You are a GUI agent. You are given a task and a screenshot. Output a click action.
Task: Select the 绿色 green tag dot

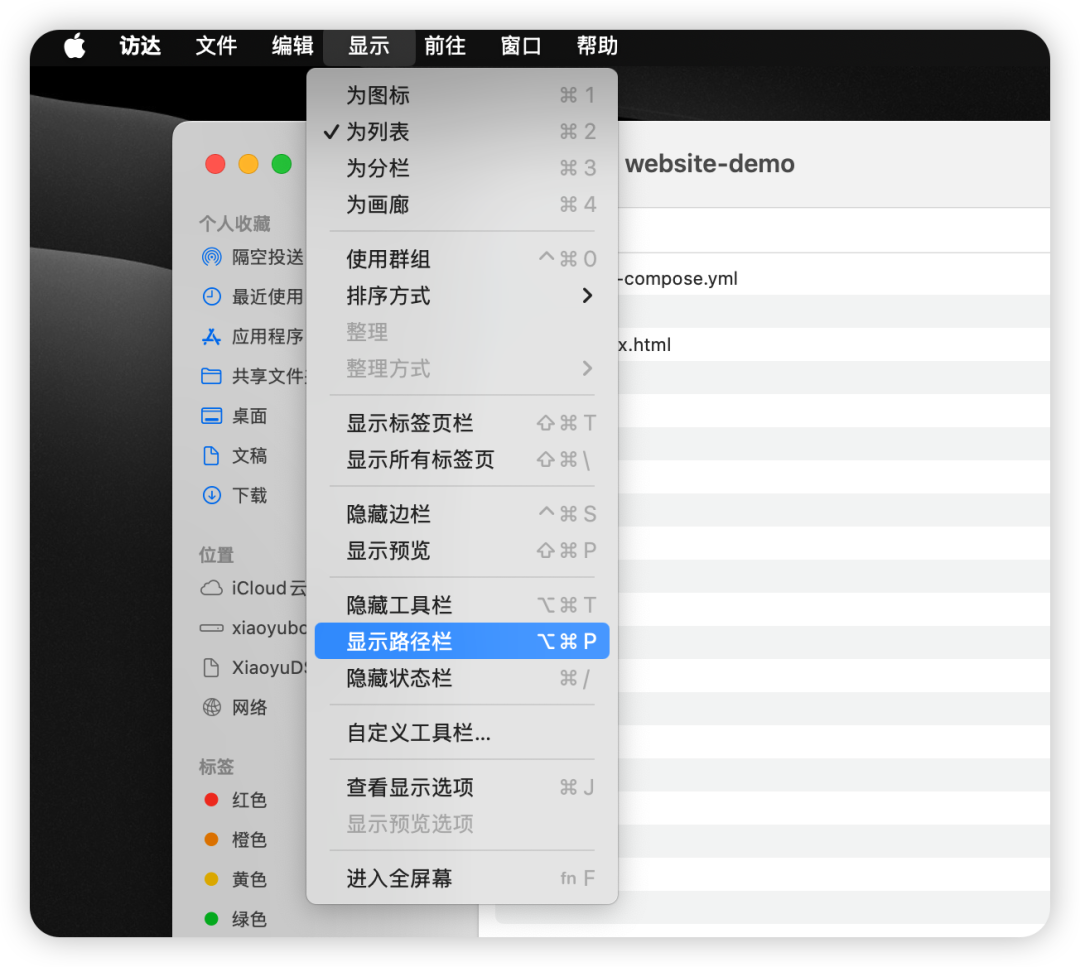pos(211,919)
